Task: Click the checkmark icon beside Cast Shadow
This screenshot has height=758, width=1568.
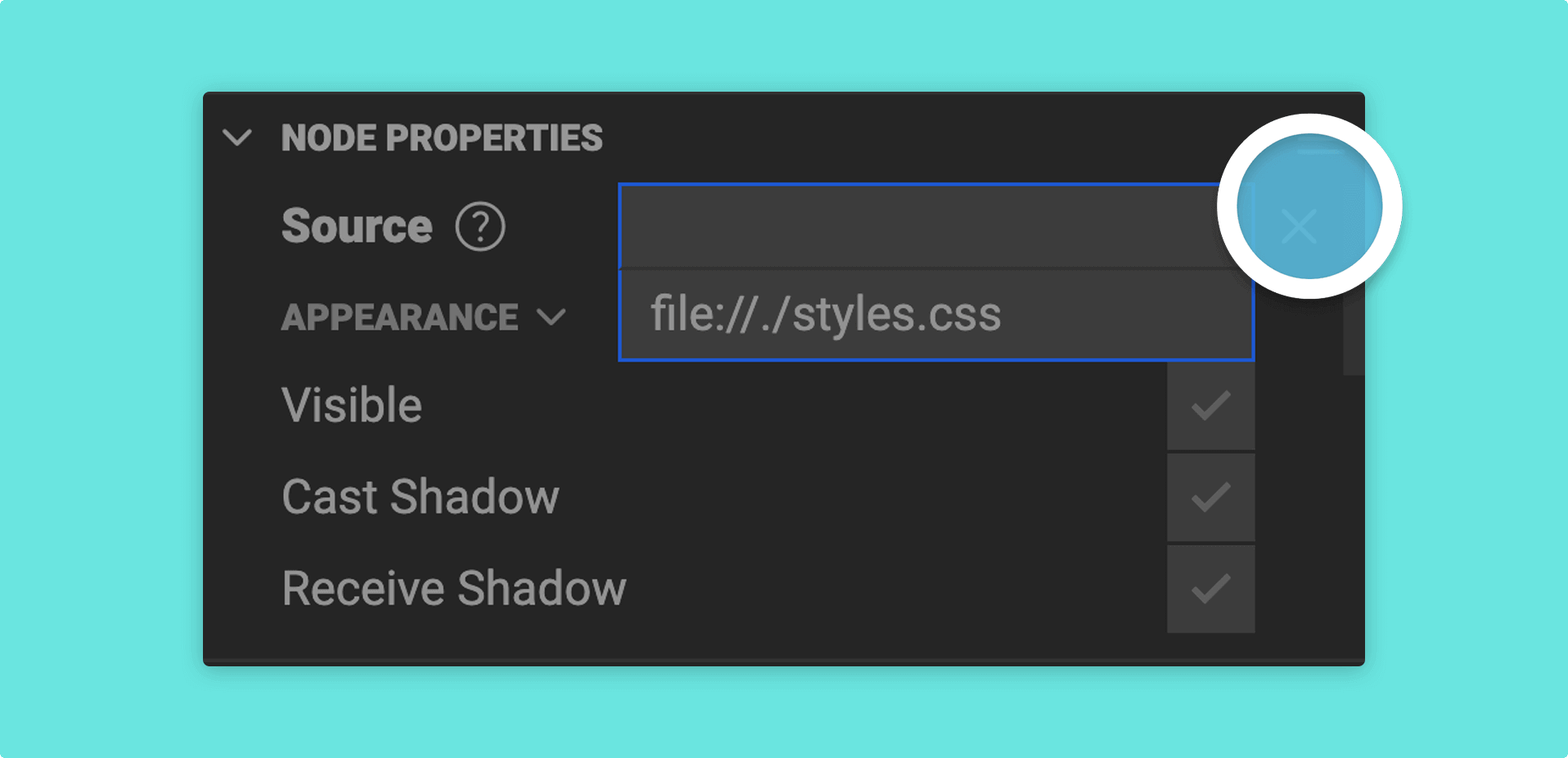Action: tap(1210, 498)
